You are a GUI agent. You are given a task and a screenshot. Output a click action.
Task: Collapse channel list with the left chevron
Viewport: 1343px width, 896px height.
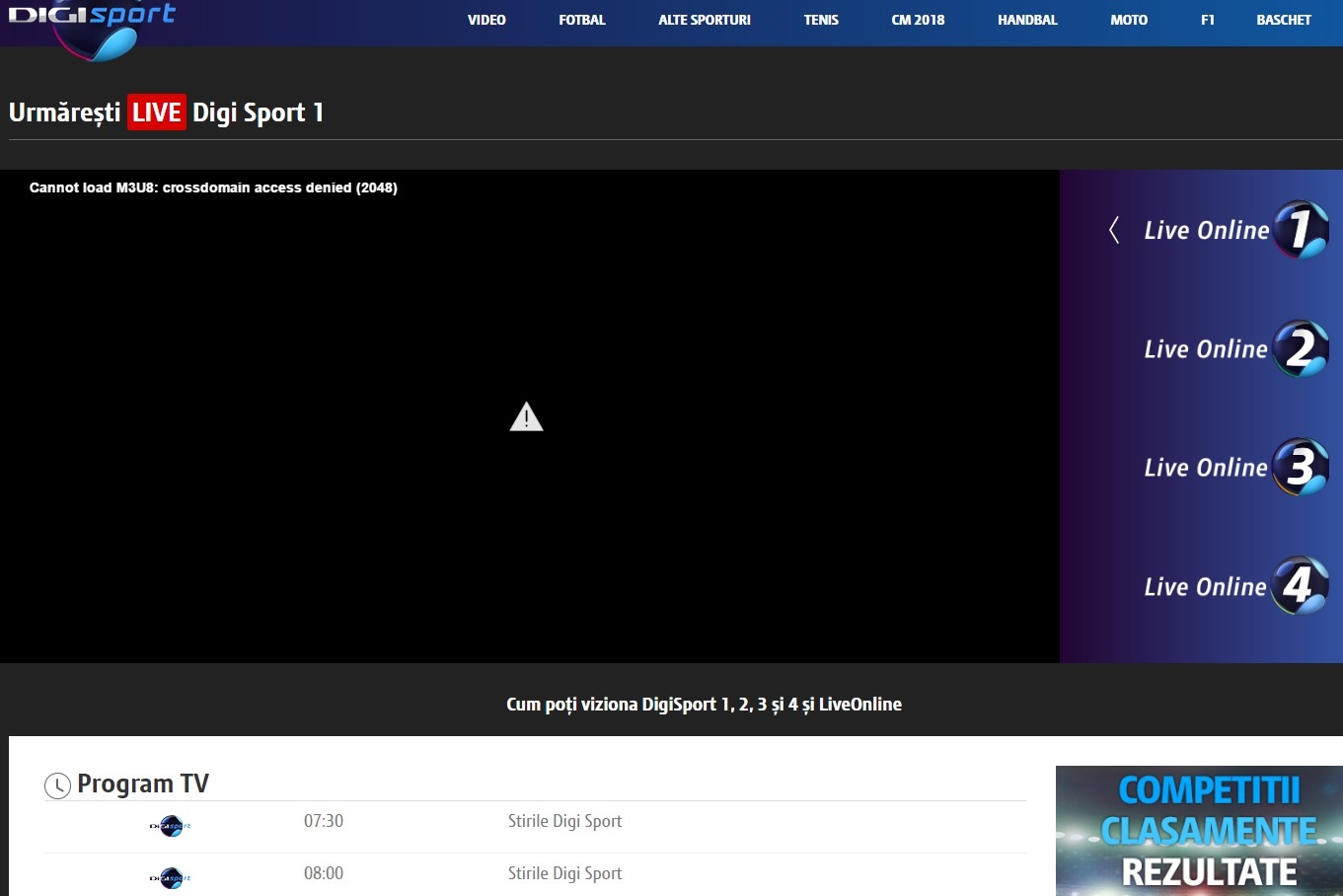(x=1114, y=230)
